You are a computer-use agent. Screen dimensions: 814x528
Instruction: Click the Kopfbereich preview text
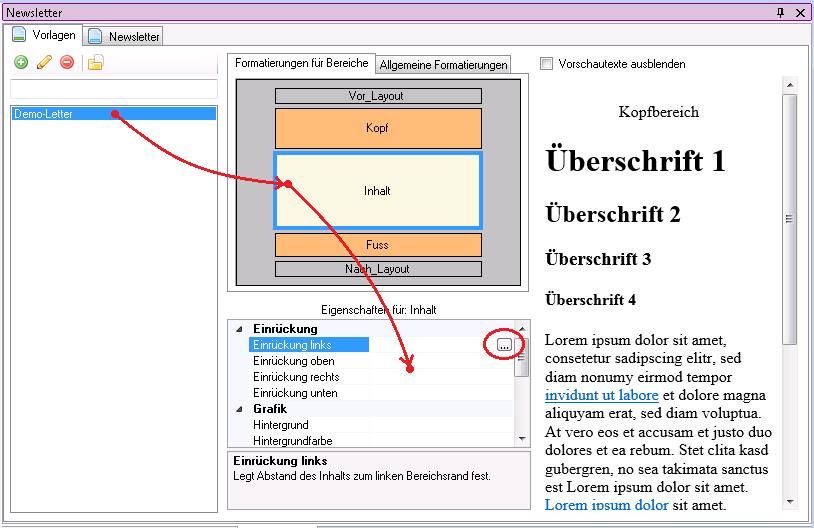[658, 112]
